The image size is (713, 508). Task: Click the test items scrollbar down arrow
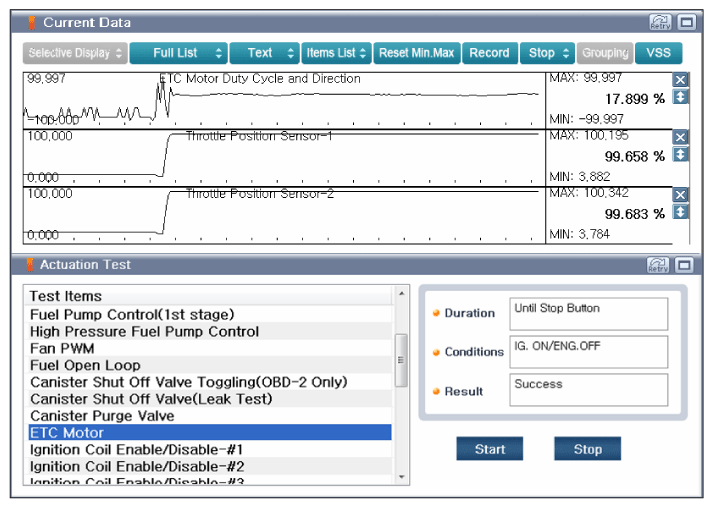pyautogui.click(x=402, y=477)
